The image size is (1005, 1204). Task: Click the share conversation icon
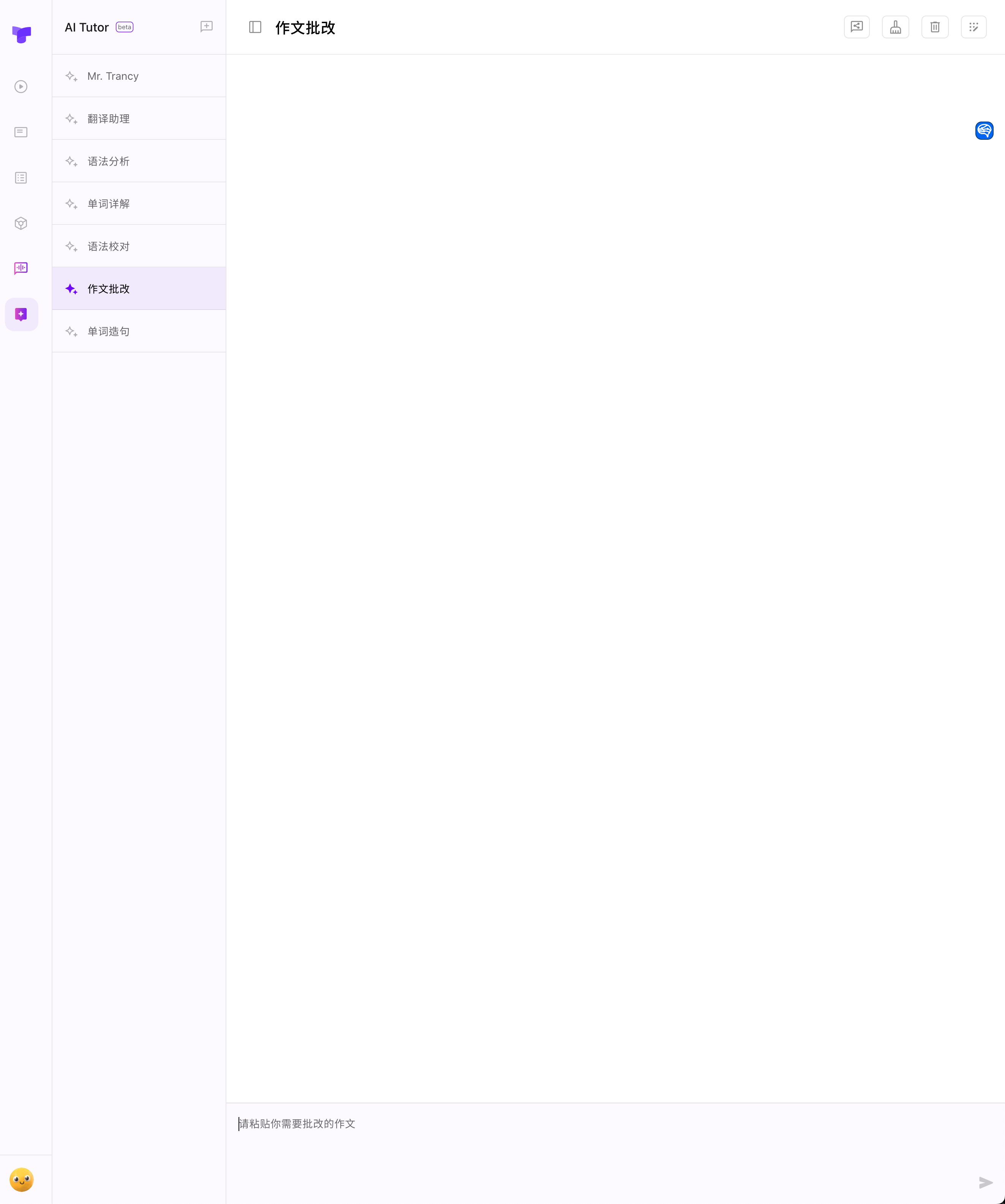[856, 27]
